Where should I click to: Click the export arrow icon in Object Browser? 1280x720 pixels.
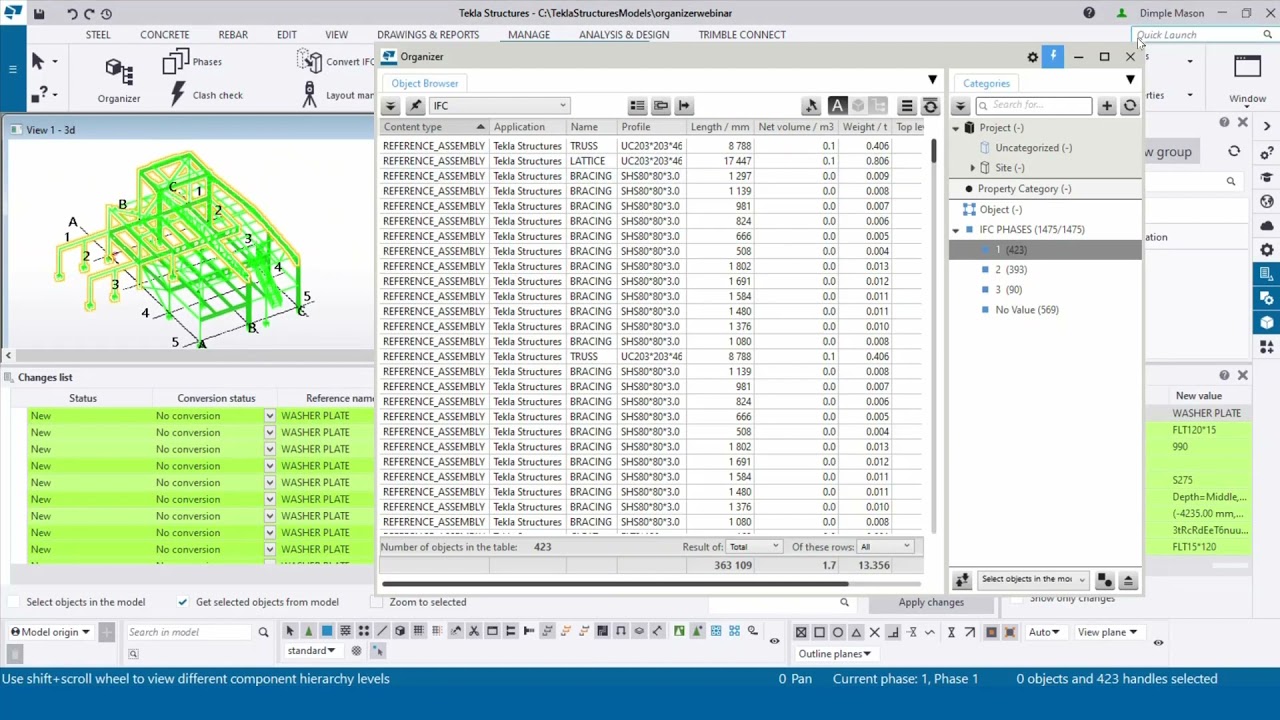point(684,106)
